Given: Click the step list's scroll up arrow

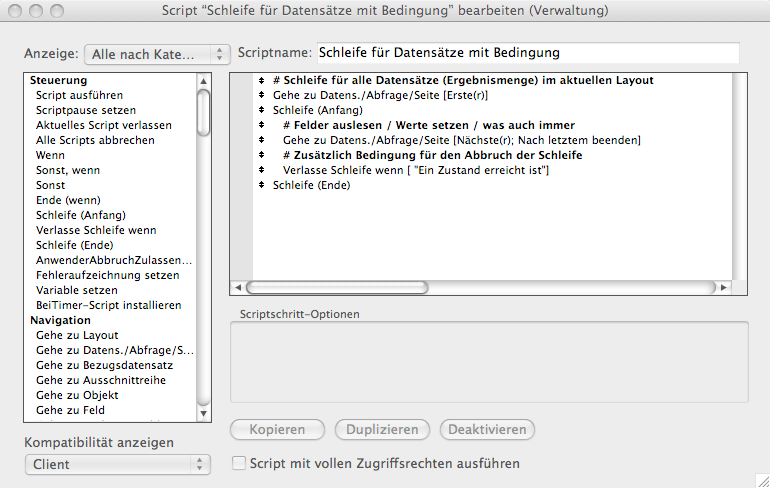Looking at the screenshot, I should [x=204, y=80].
